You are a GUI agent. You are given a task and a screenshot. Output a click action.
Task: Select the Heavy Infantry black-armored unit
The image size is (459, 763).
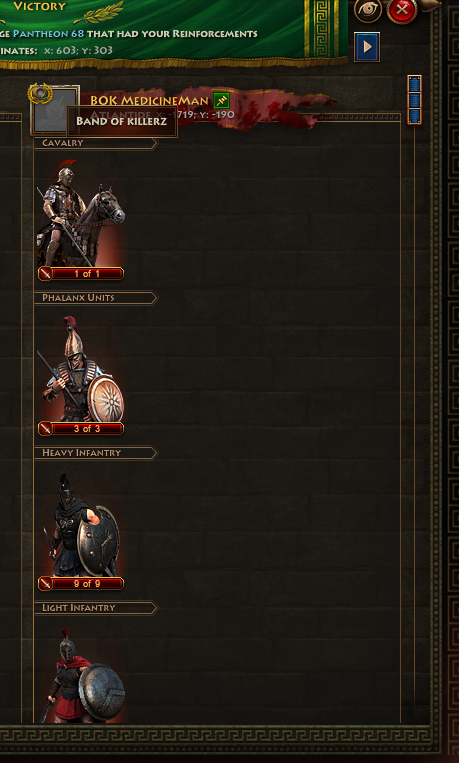click(80, 524)
